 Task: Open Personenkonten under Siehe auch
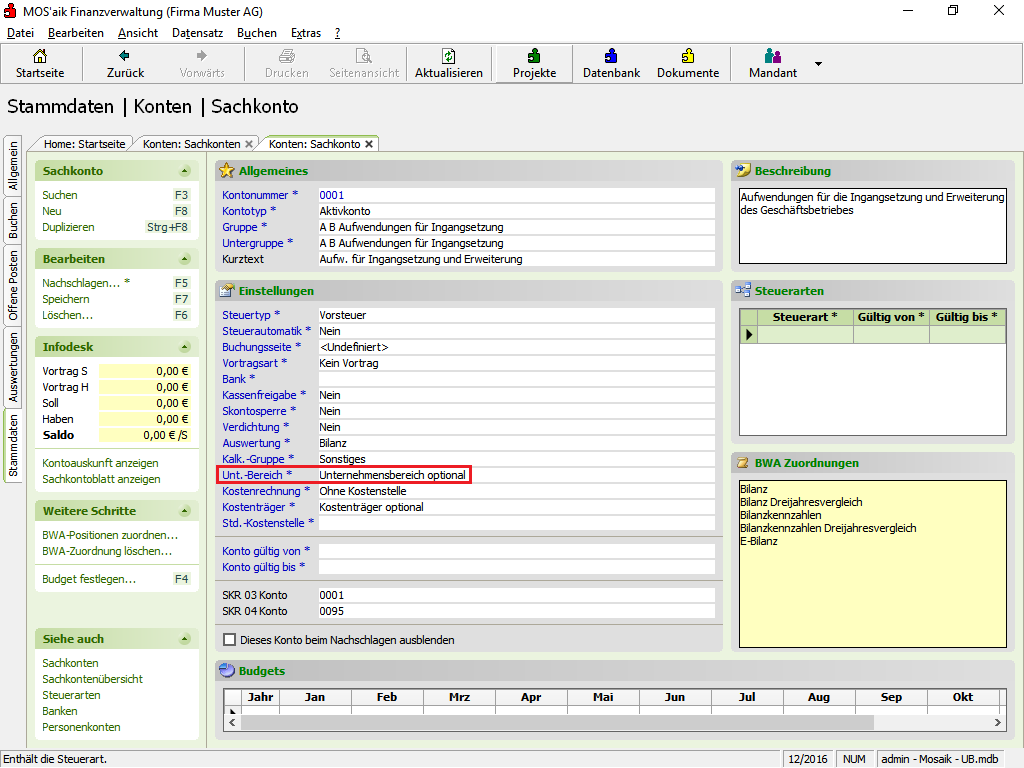tap(81, 727)
